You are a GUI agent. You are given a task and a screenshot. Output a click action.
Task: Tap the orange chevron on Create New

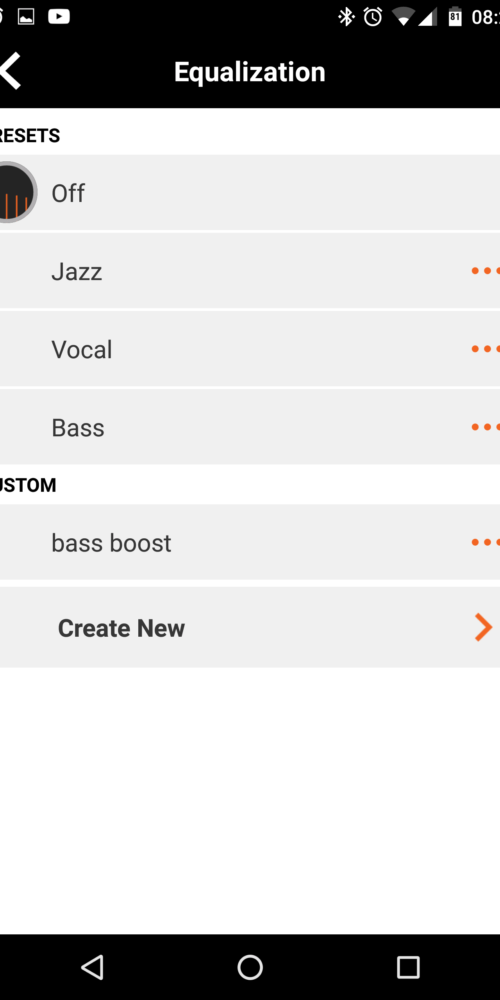(483, 628)
